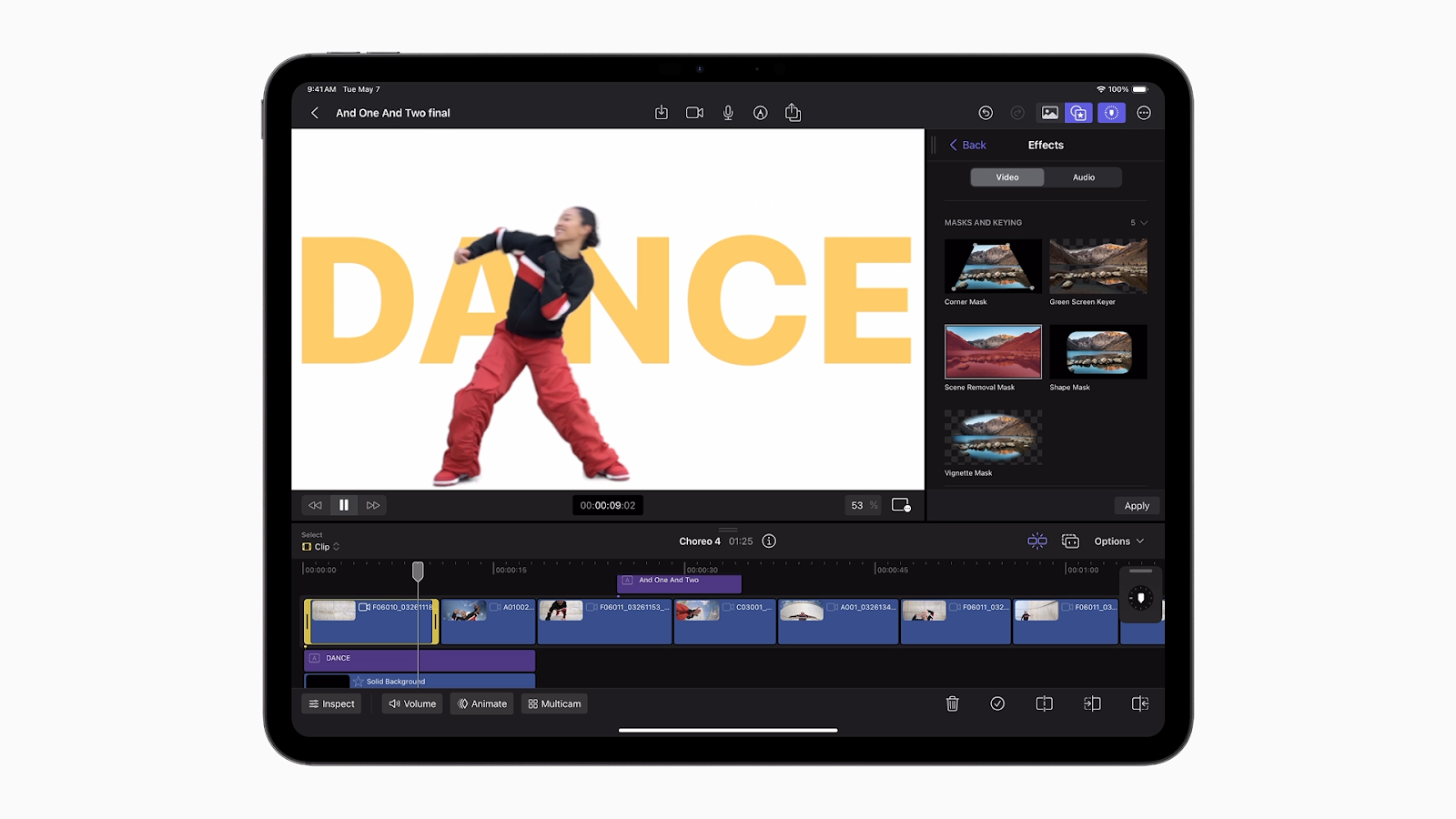Screen dimensions: 1456x819
Task: Open the viewer display options icon
Action: point(901,505)
